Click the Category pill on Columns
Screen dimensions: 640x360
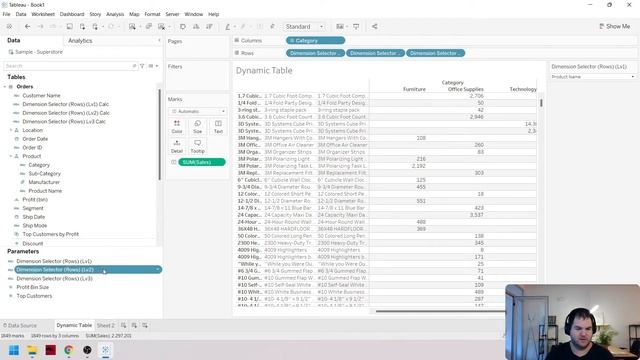[316, 40]
